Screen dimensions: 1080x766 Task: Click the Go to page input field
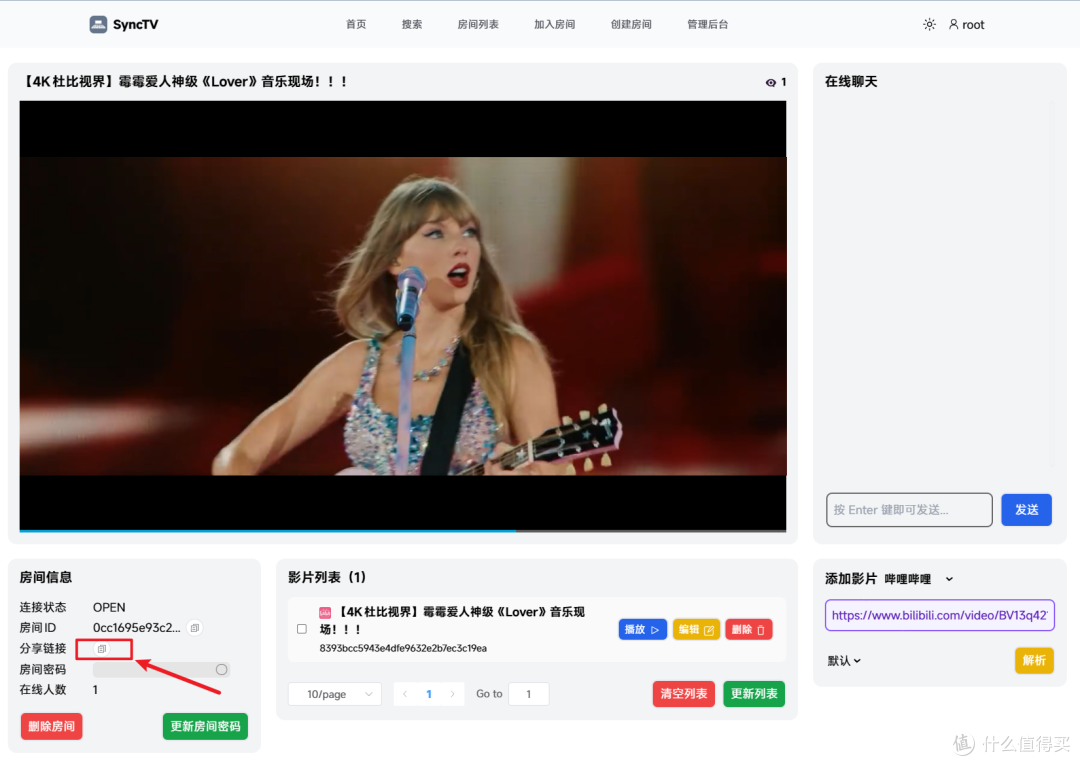pos(528,693)
